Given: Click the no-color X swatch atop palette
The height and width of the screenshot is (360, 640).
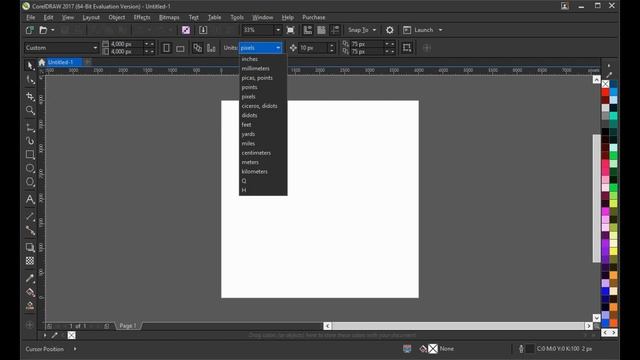Looking at the screenshot, I should pyautogui.click(x=605, y=84).
